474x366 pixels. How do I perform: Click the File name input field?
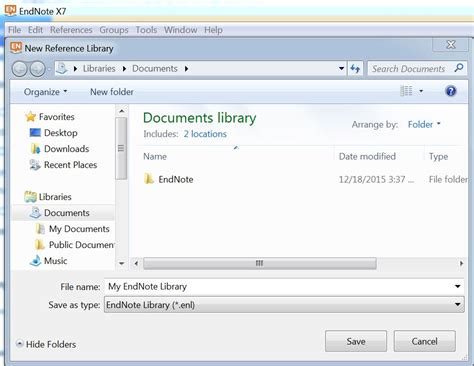tap(279, 286)
